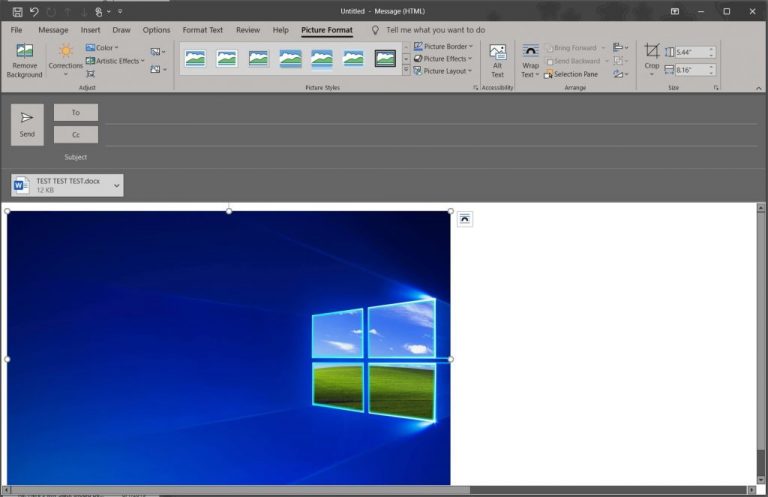Apply the third picture style thumbnail
Image resolution: width=768 pixels, height=497 pixels.
[259, 59]
